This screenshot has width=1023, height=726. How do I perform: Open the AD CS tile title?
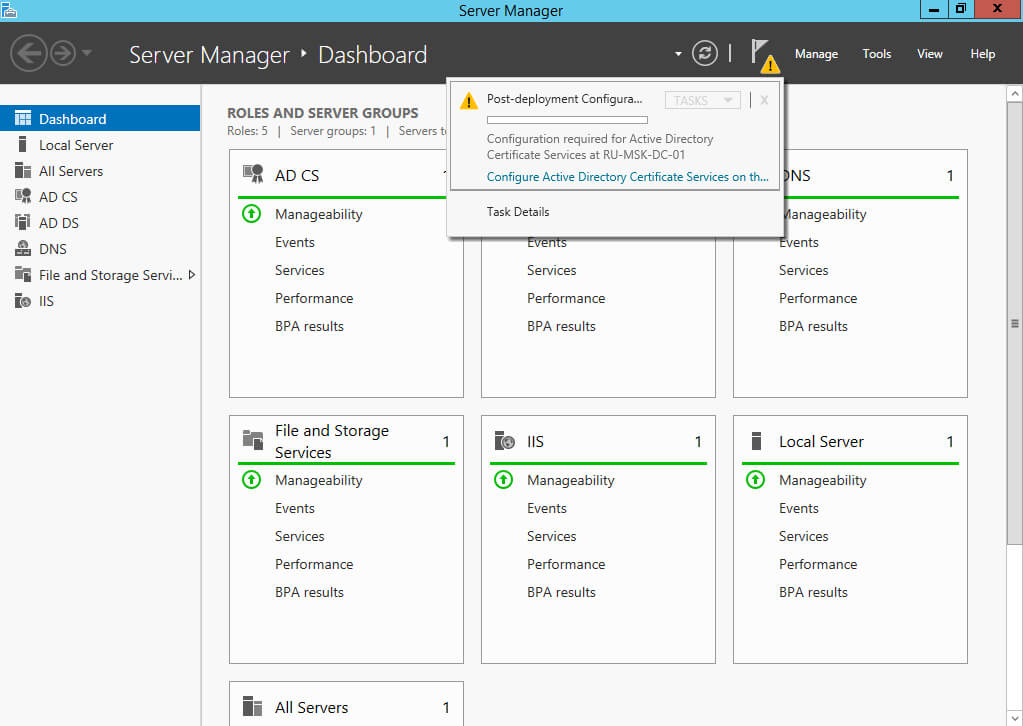click(x=297, y=175)
